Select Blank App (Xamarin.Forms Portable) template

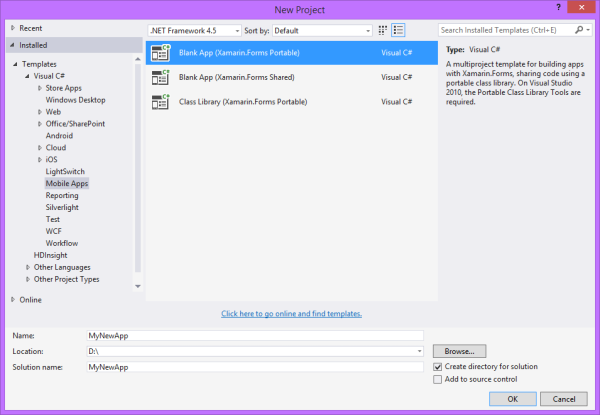292,53
